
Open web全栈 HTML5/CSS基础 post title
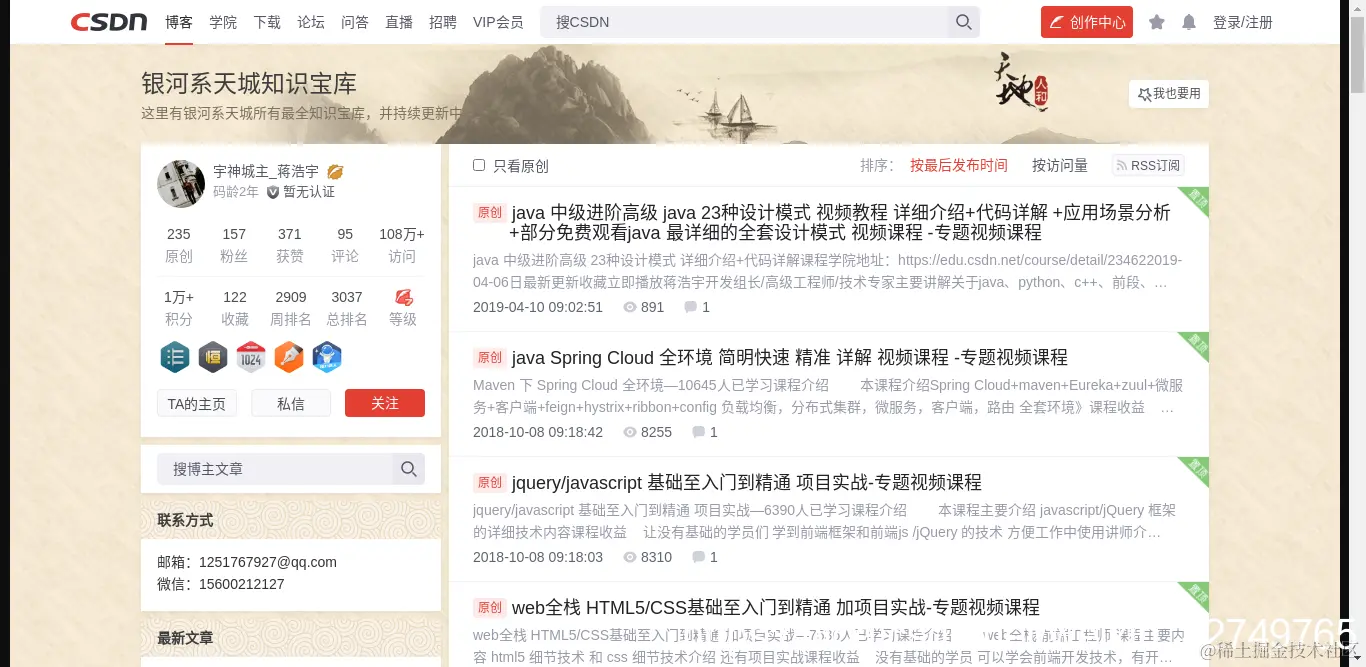click(776, 607)
